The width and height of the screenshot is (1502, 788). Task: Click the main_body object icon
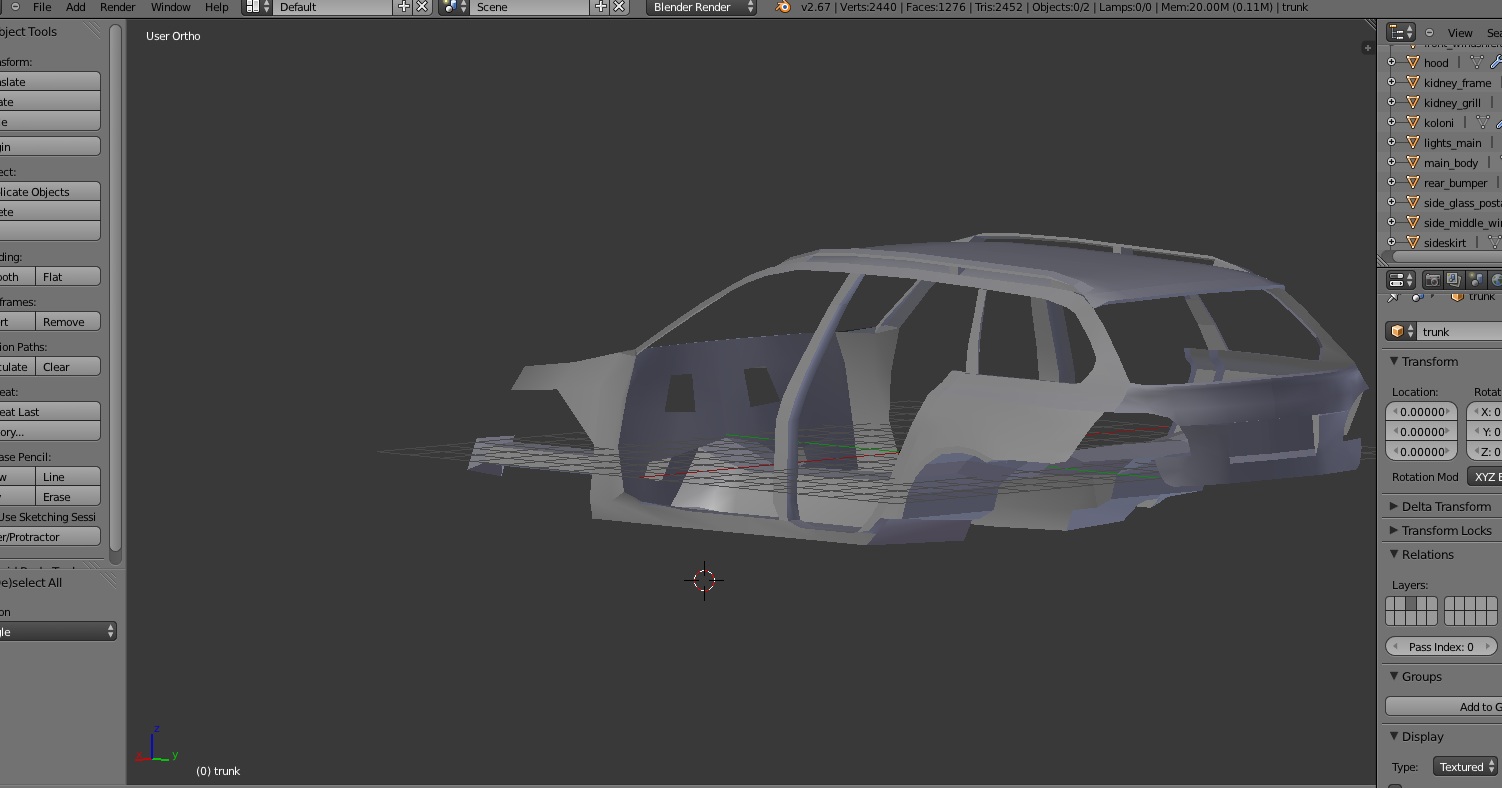1413,162
